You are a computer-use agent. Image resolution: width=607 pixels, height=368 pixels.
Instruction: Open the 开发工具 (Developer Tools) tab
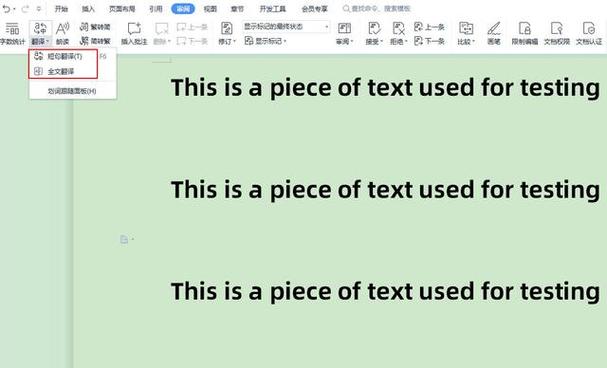273,9
